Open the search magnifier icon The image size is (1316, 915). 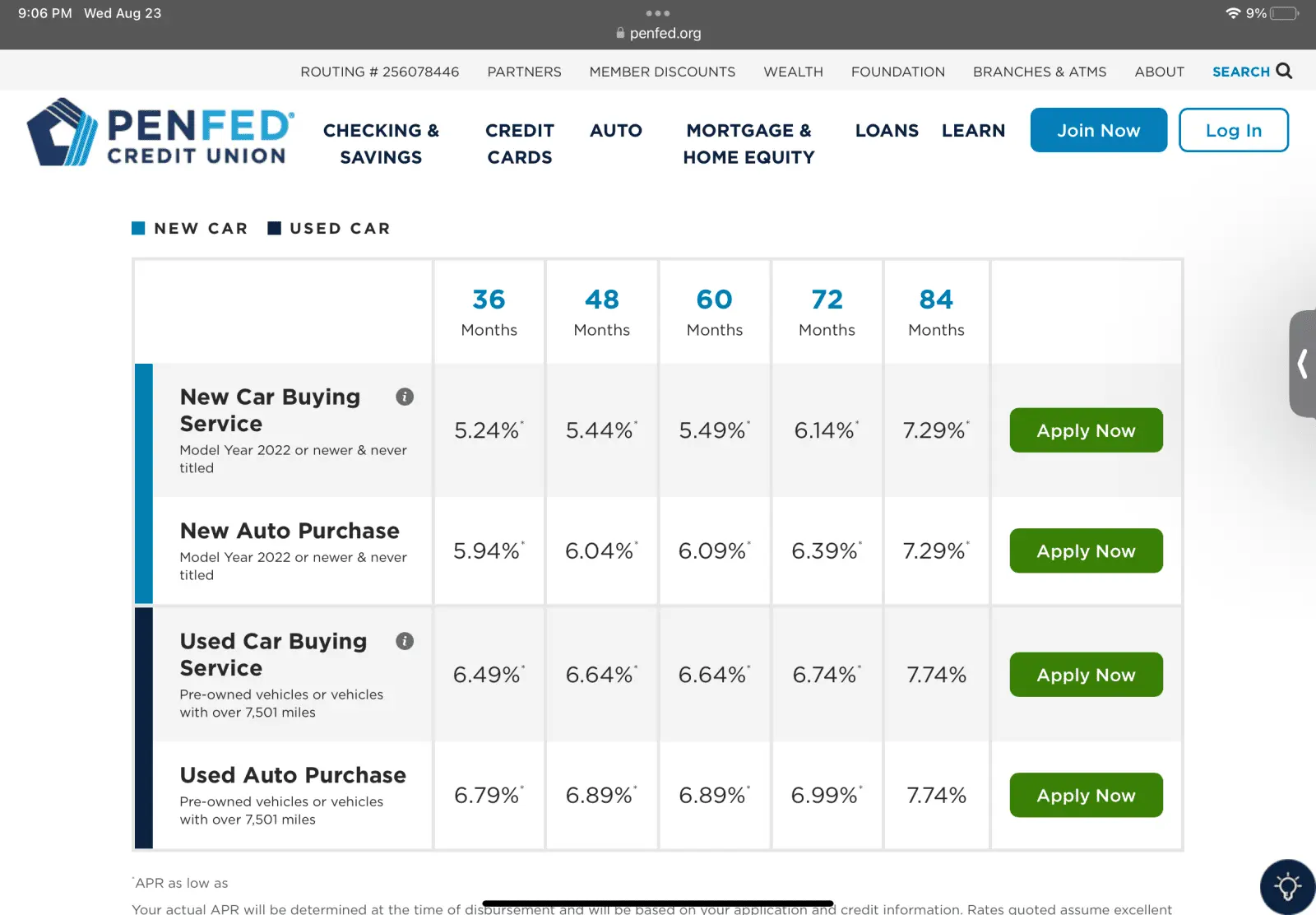tap(1284, 71)
